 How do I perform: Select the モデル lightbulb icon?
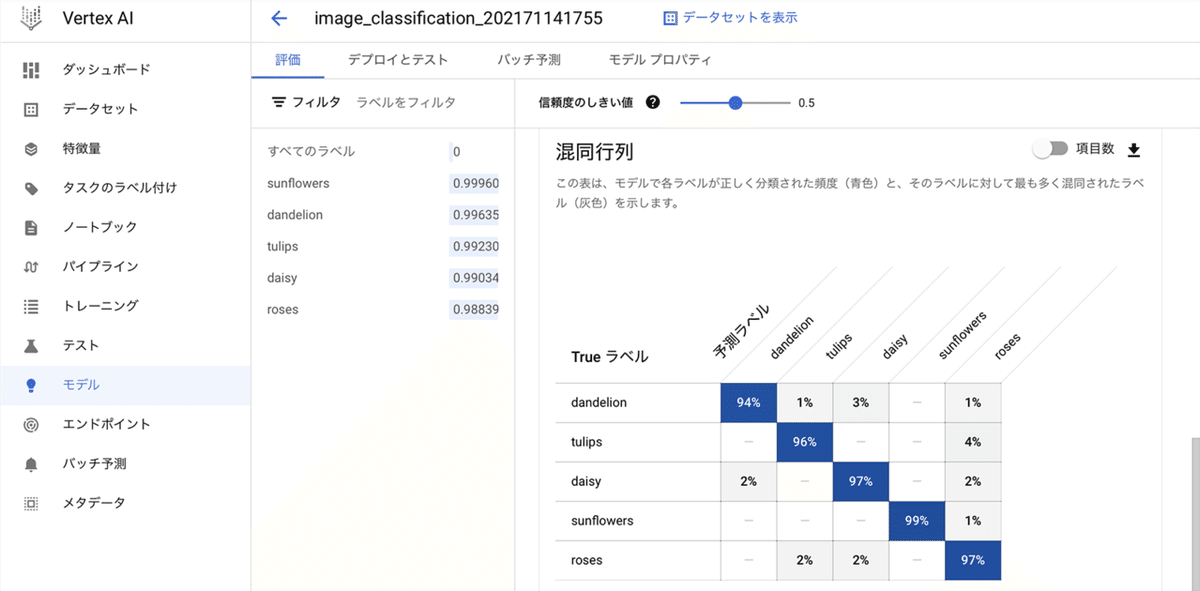tap(31, 385)
